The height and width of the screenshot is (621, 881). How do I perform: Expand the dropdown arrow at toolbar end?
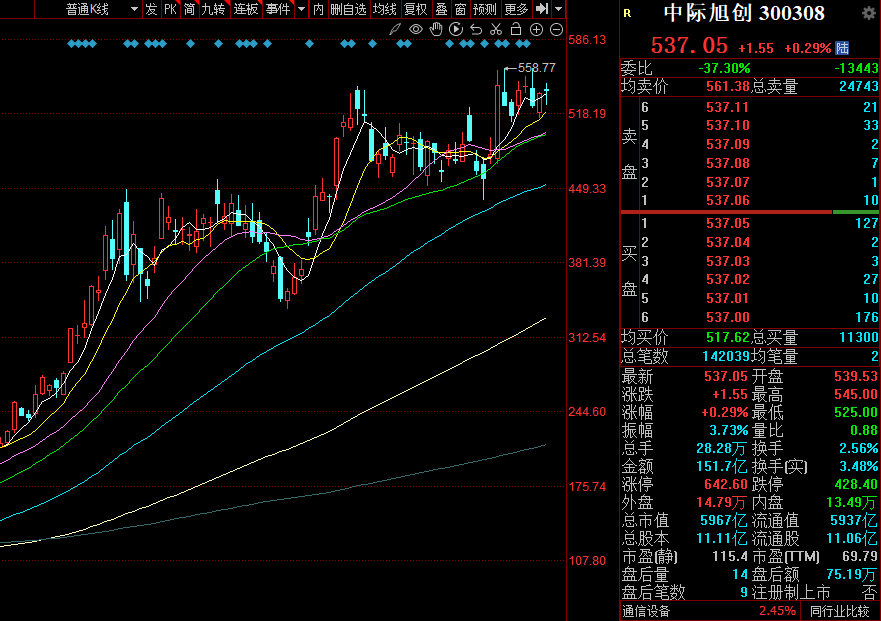558,9
